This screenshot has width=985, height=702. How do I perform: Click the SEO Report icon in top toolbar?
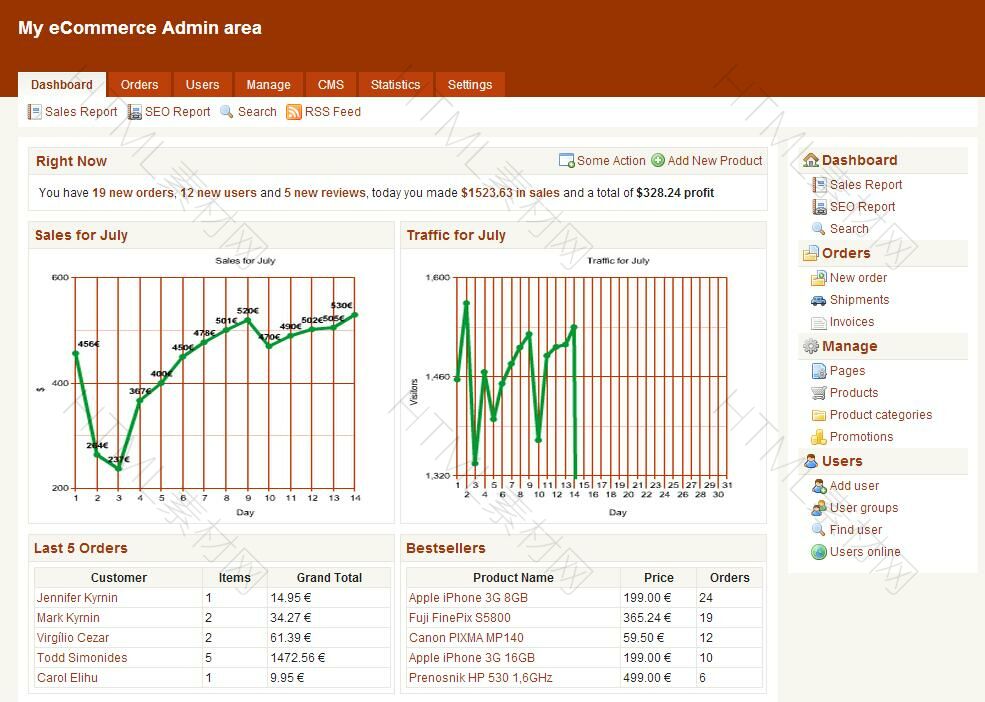tap(135, 112)
